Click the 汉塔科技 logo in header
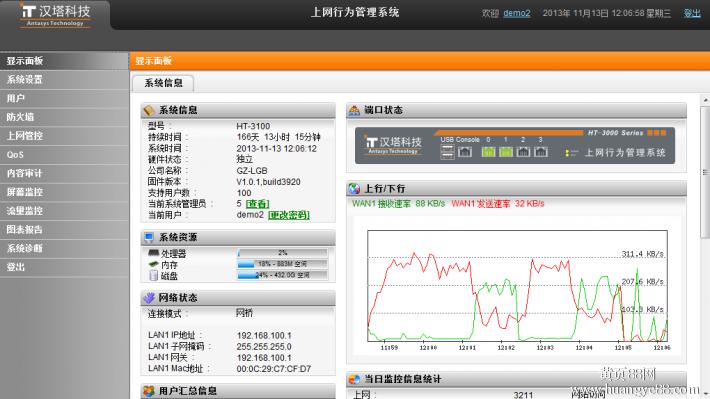 click(56, 15)
